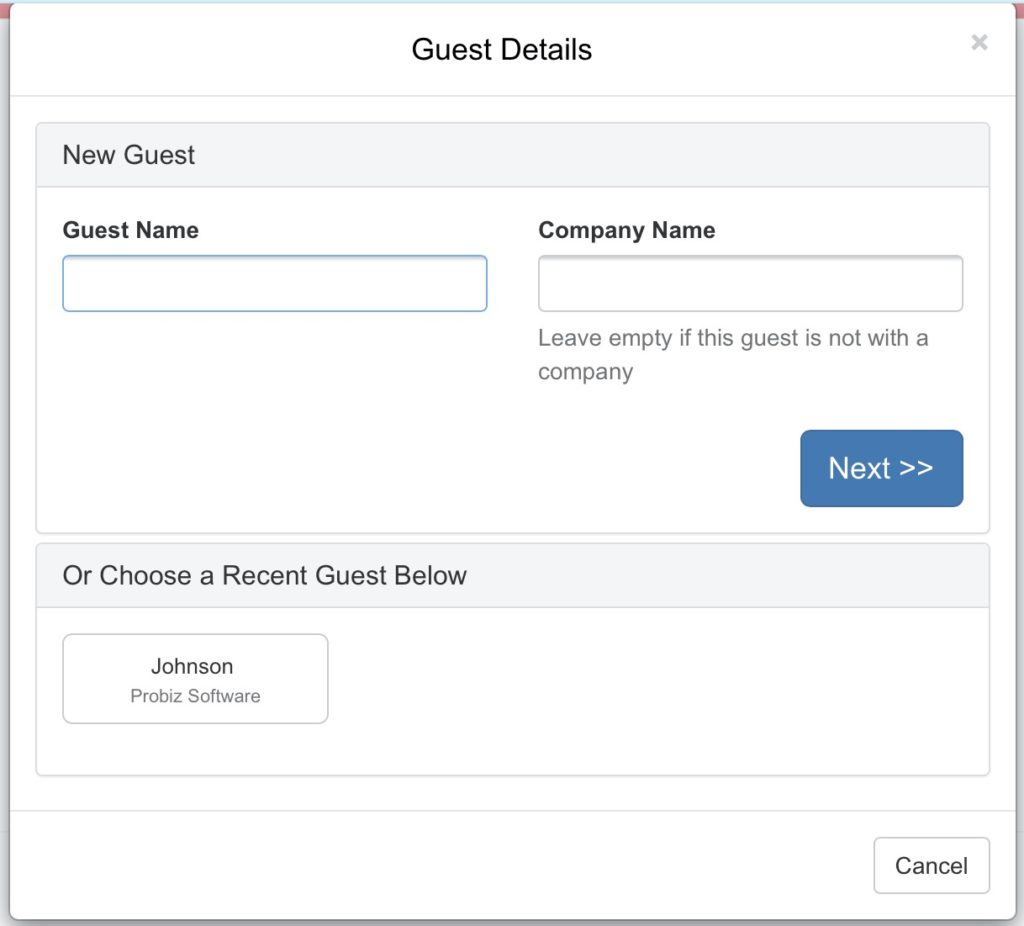Click the >> arrows on the Next button
1024x926 pixels.
pyautogui.click(x=916, y=468)
